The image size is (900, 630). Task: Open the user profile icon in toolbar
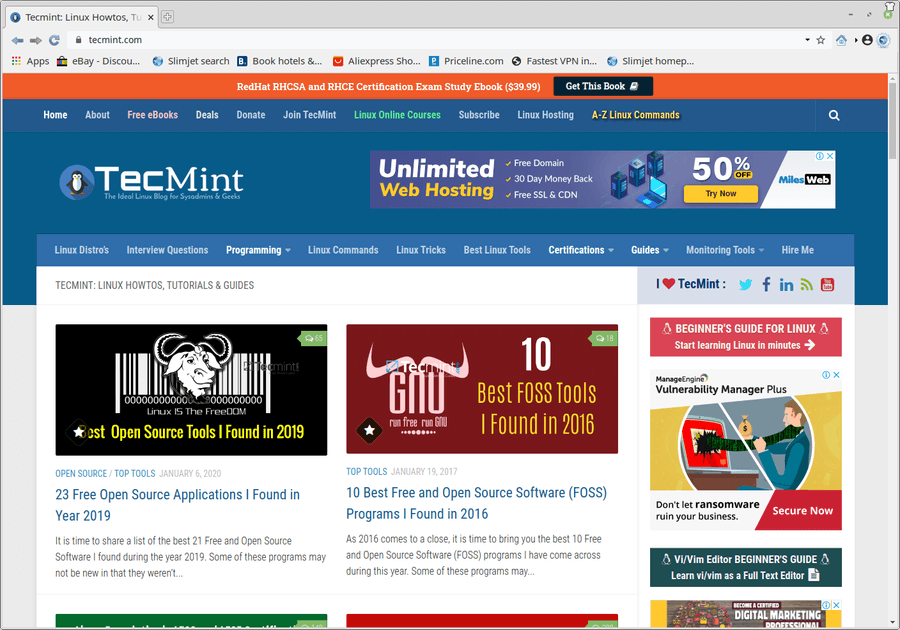click(x=867, y=40)
